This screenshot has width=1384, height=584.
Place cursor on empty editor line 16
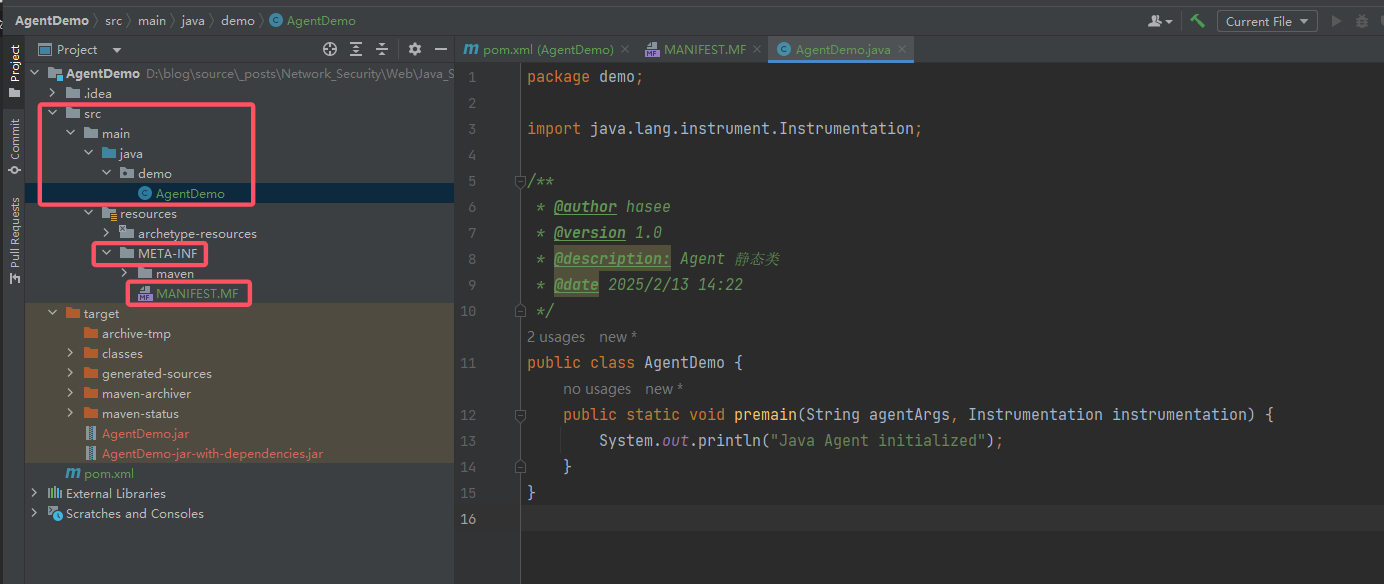coord(950,518)
